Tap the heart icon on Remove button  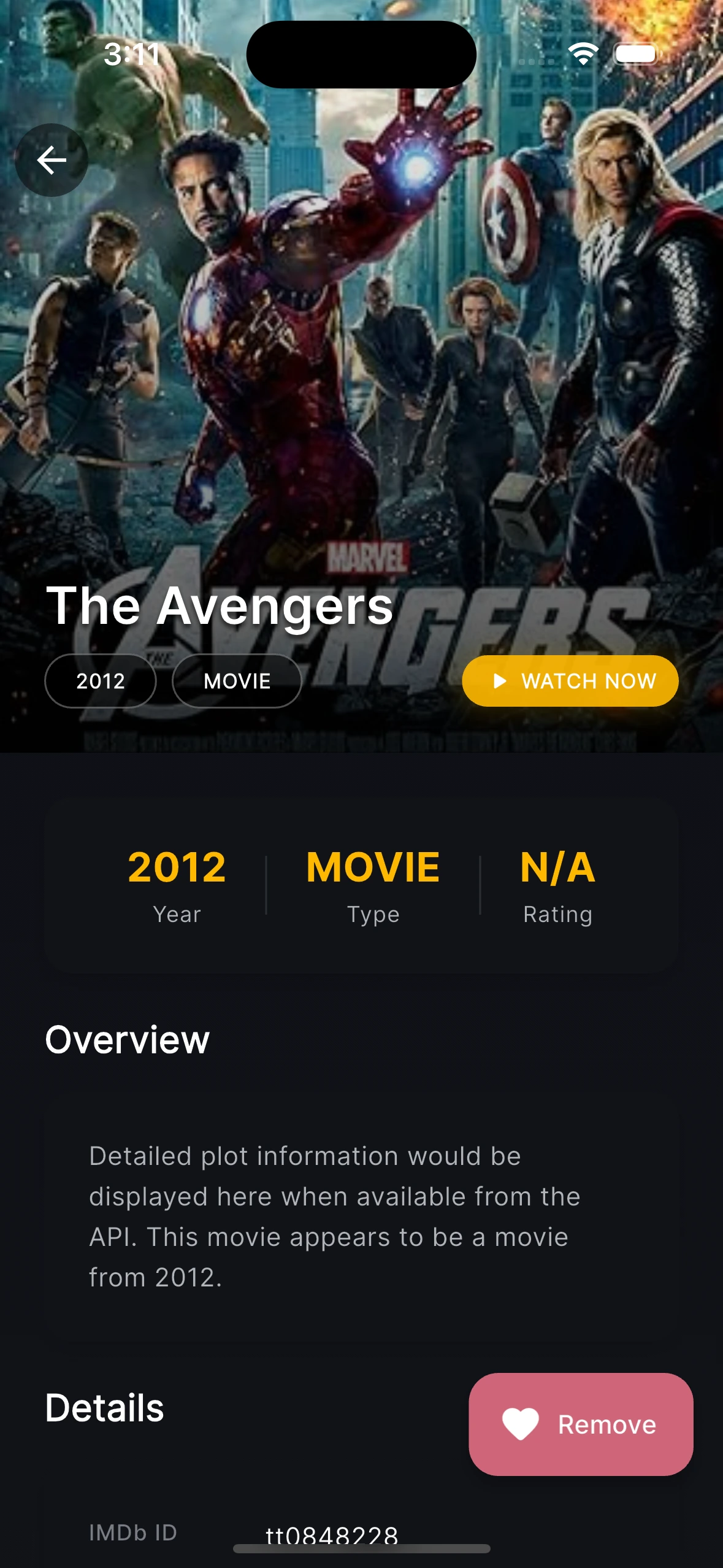(x=520, y=1424)
